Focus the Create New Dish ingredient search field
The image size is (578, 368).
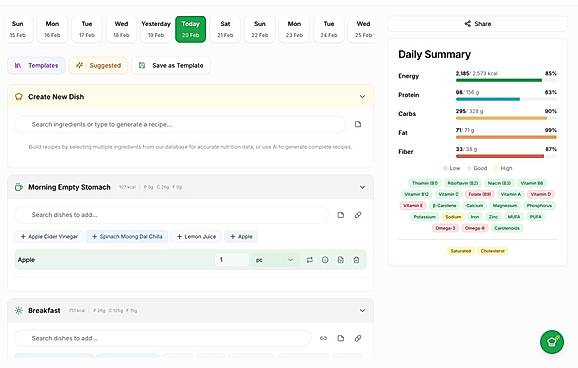point(181,125)
